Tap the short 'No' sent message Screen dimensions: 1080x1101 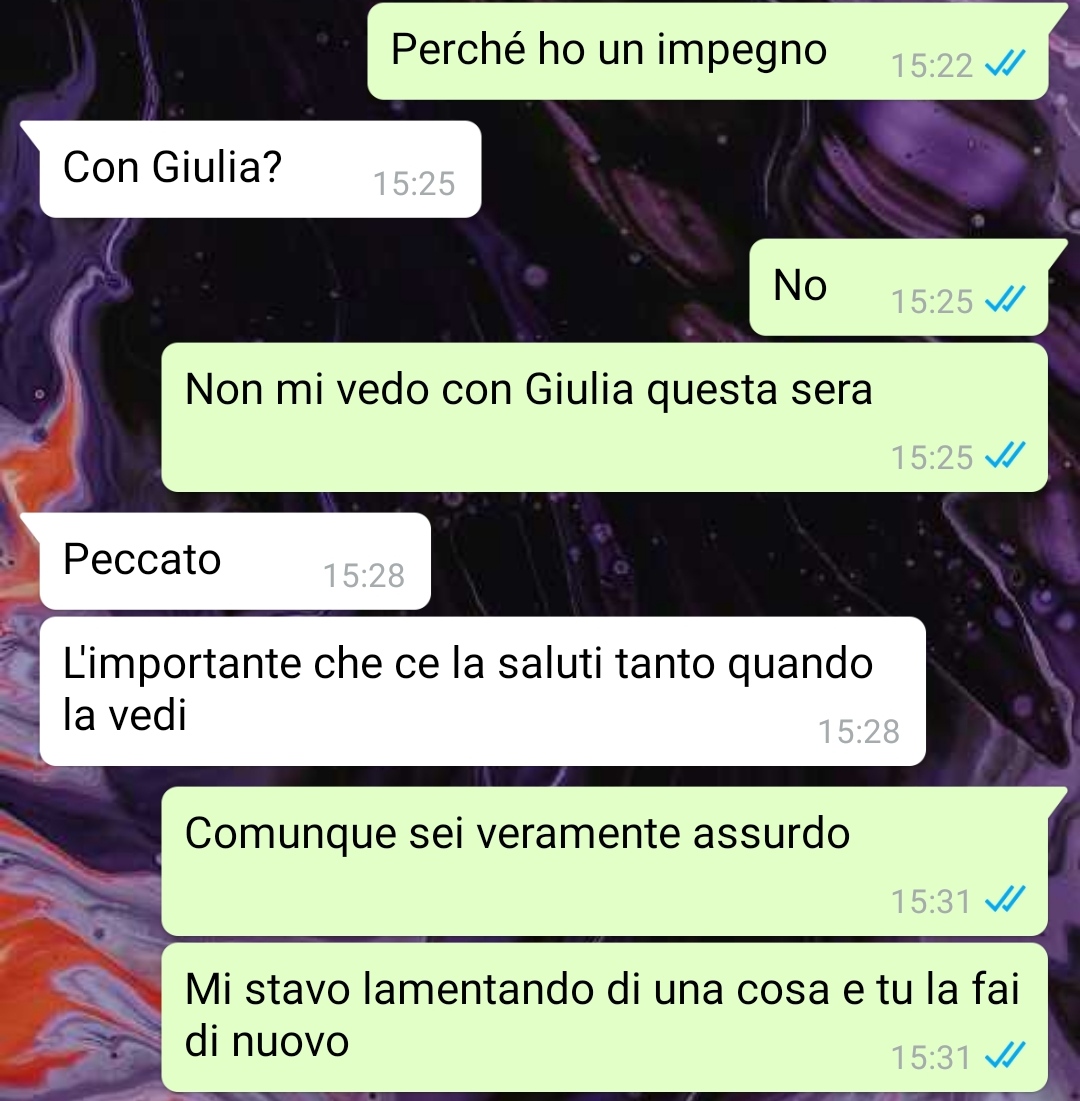coord(899,286)
